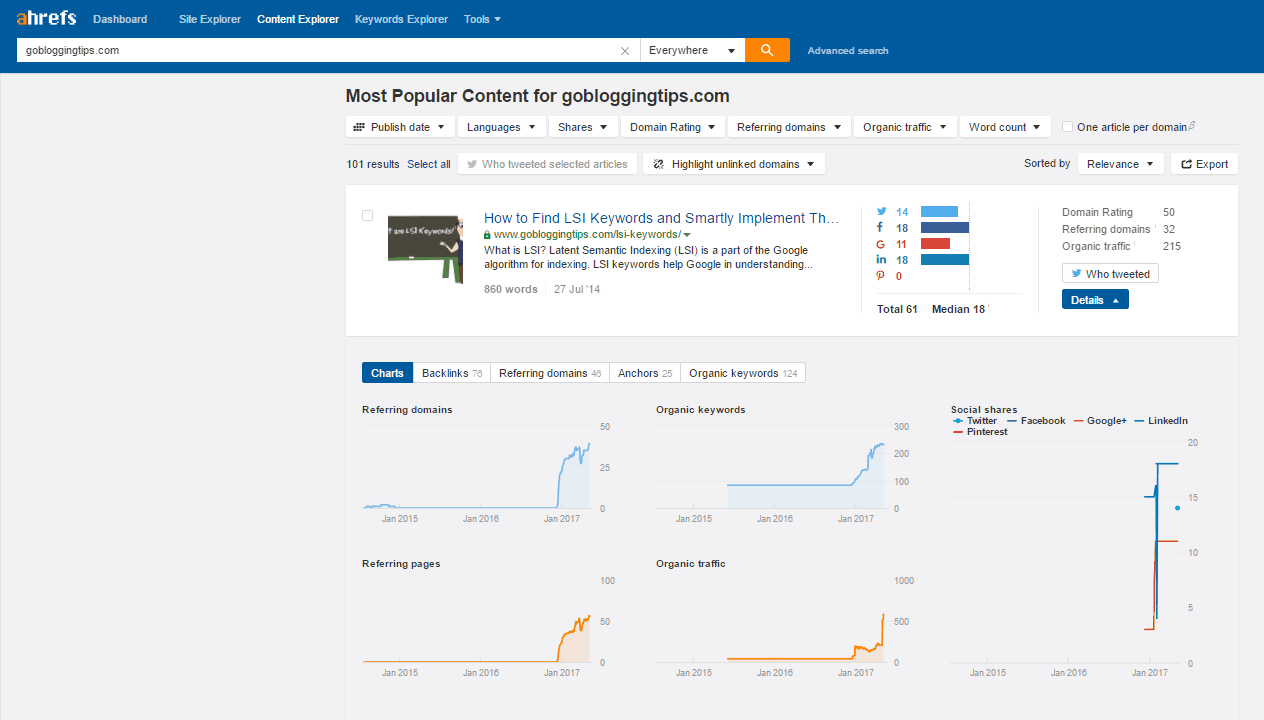The height and width of the screenshot is (720, 1264).
Task: Toggle the Pinterest series in the Social shares legend
Action: tap(980, 432)
